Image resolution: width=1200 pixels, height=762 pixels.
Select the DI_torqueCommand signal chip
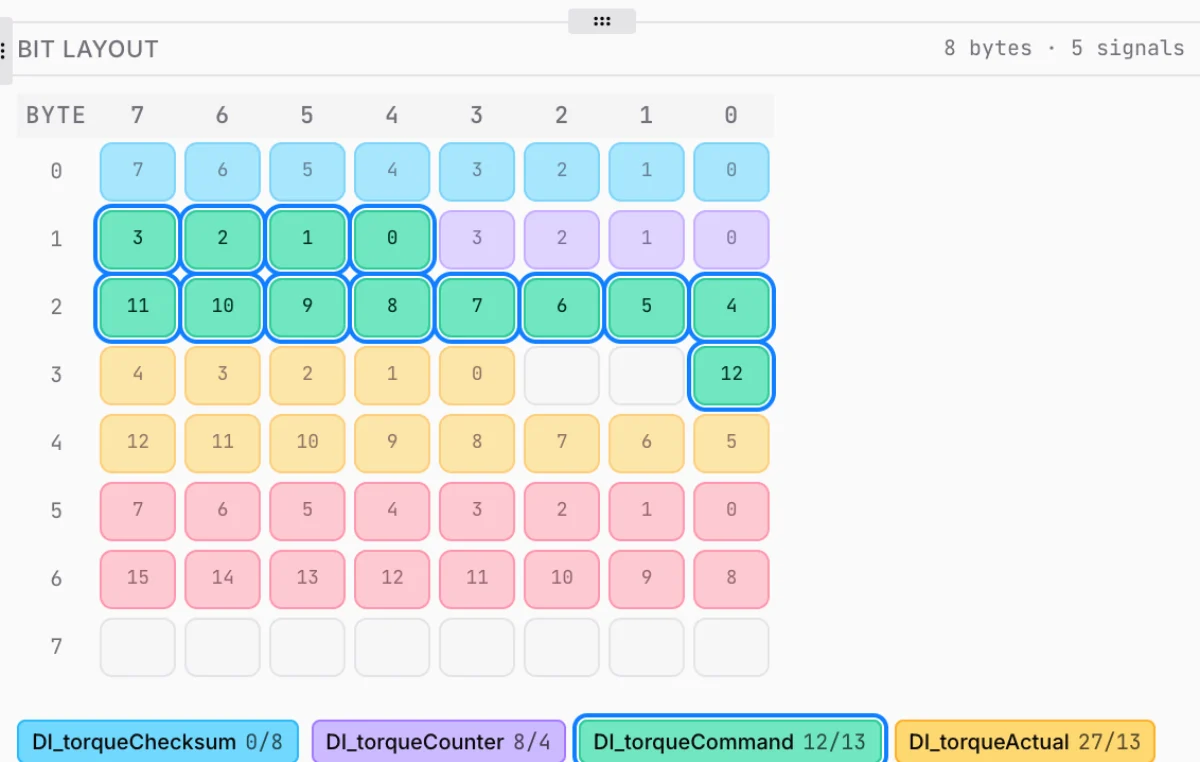pos(730,742)
